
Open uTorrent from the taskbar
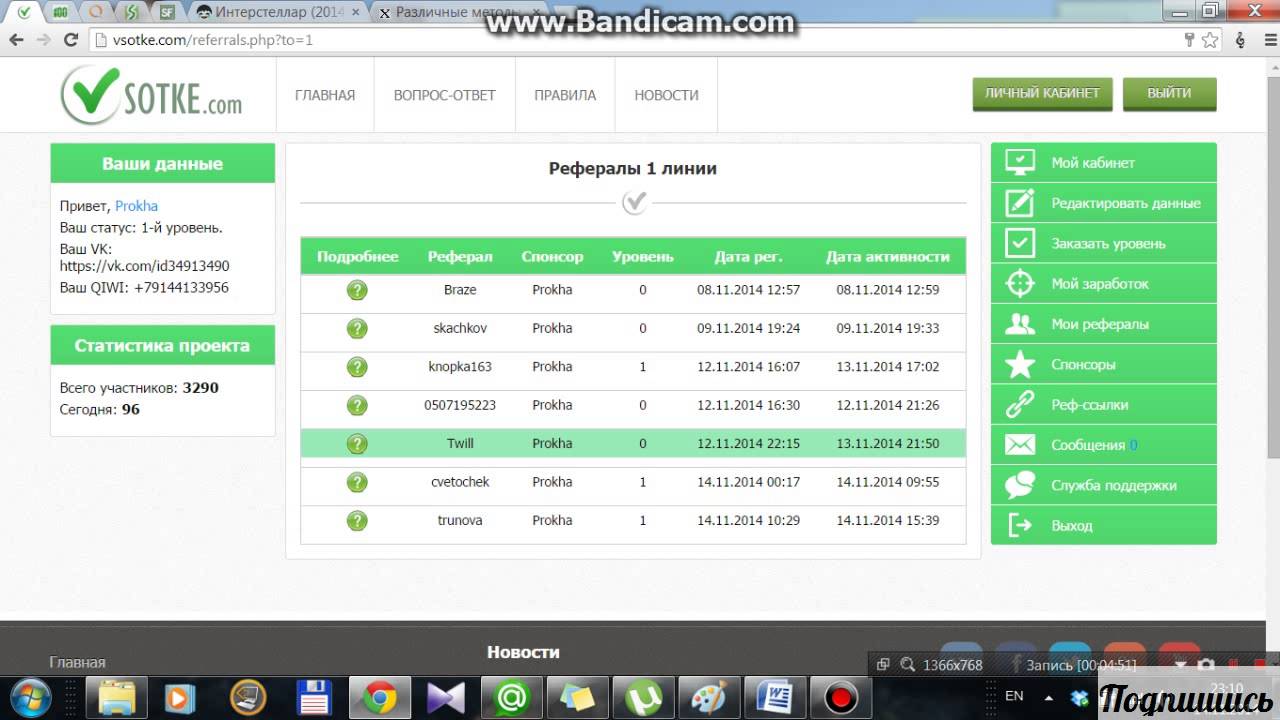point(643,697)
